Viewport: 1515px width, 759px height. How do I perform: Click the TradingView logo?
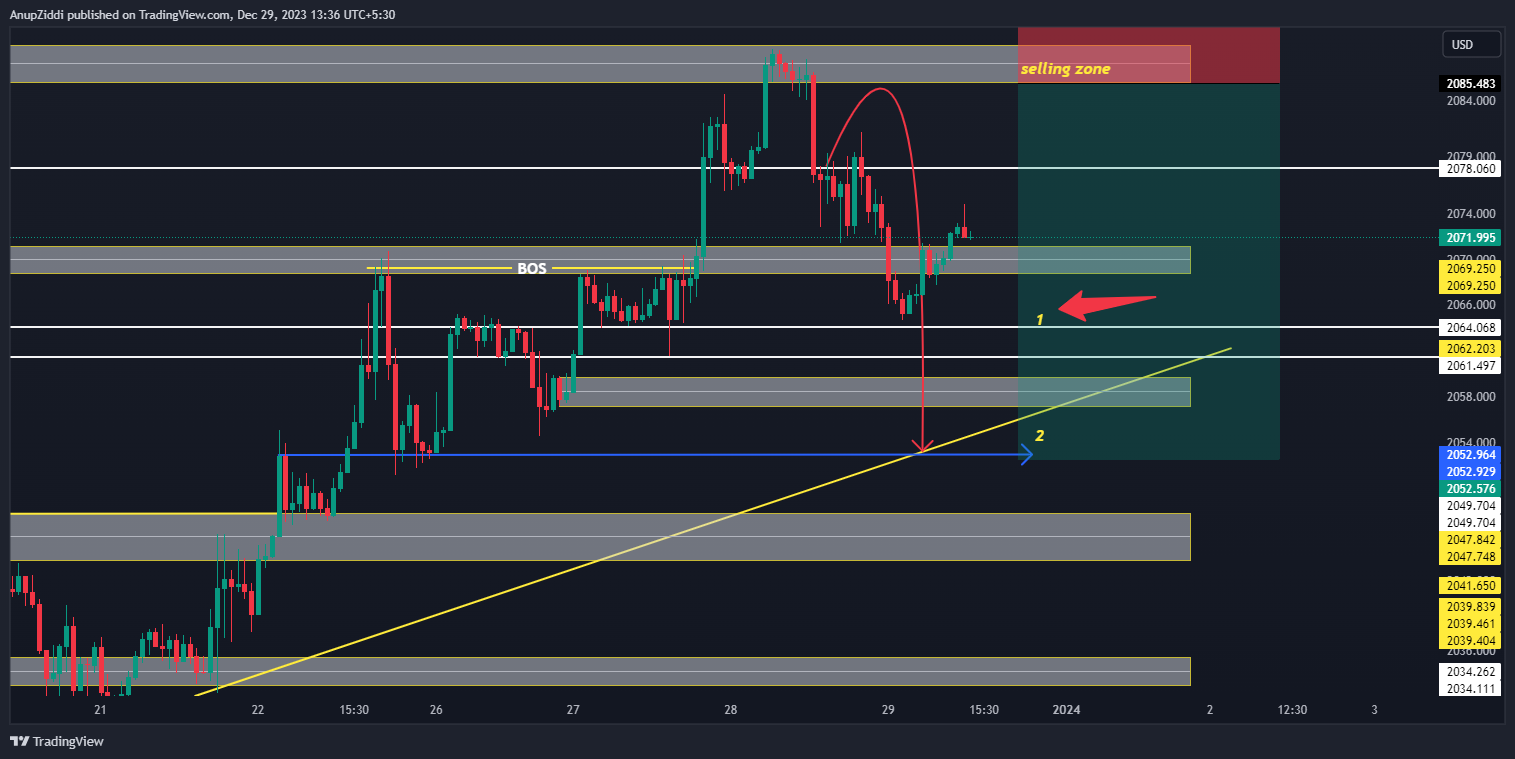(x=57, y=742)
